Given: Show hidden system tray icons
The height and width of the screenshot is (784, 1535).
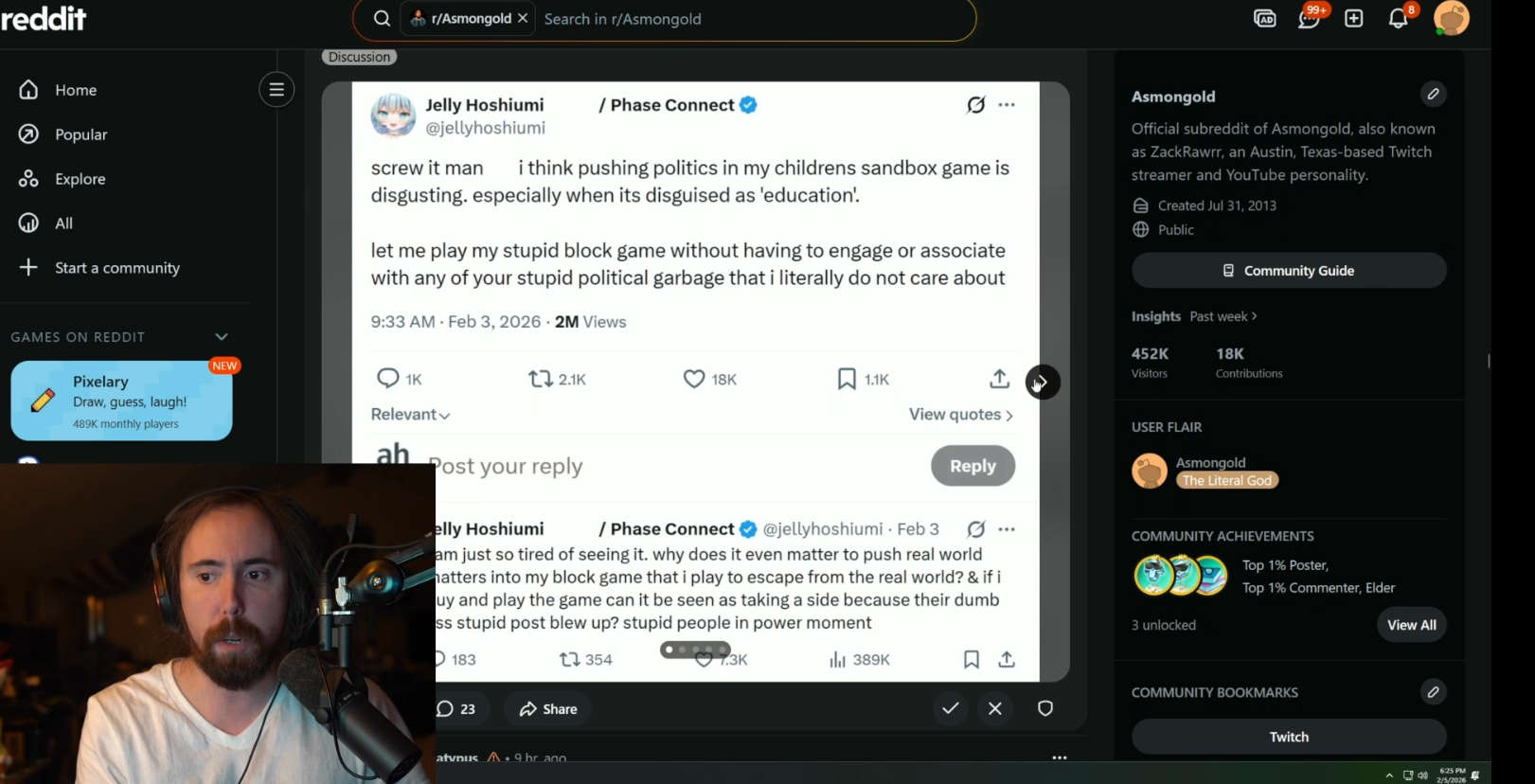Looking at the screenshot, I should click(x=1389, y=775).
